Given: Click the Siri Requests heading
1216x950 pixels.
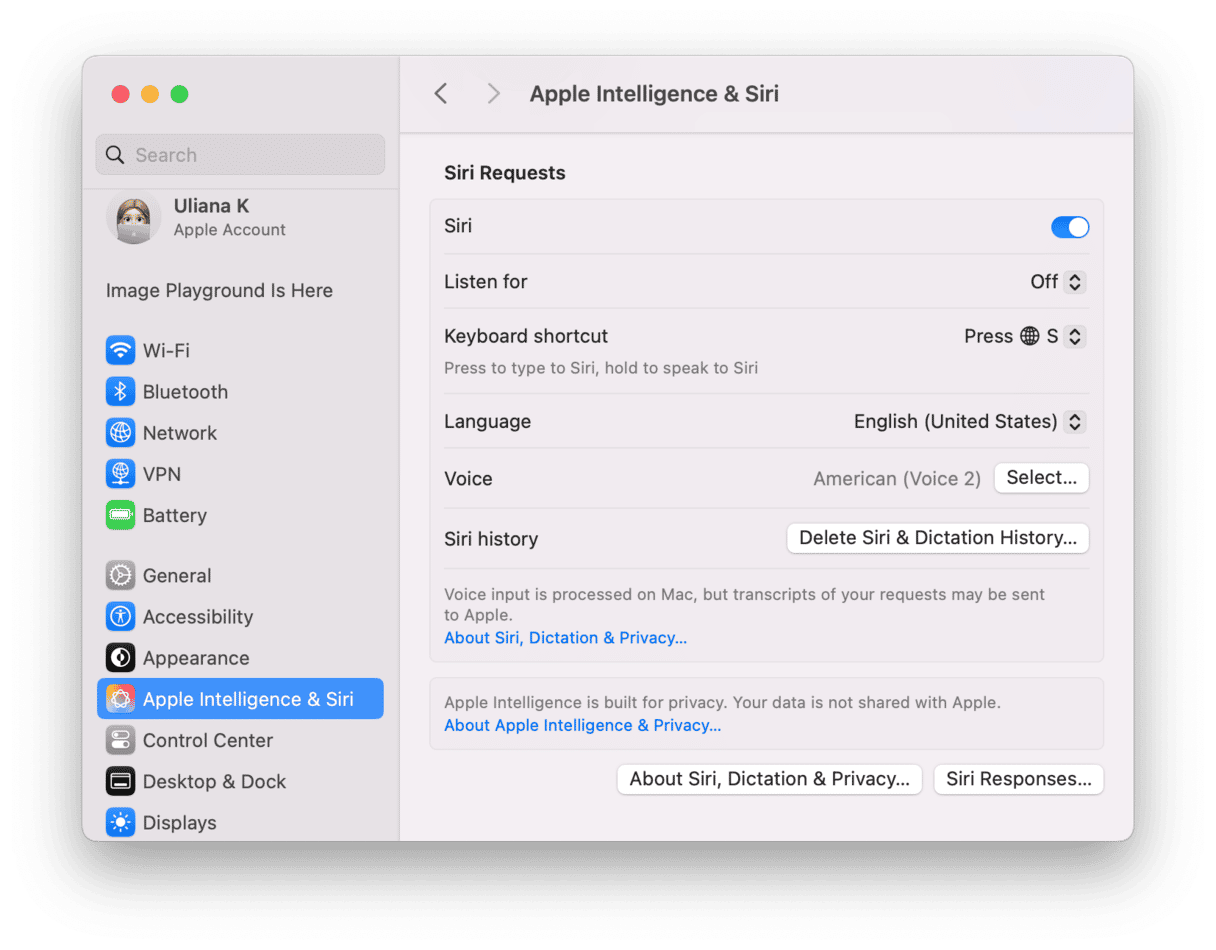Looking at the screenshot, I should point(505,173).
